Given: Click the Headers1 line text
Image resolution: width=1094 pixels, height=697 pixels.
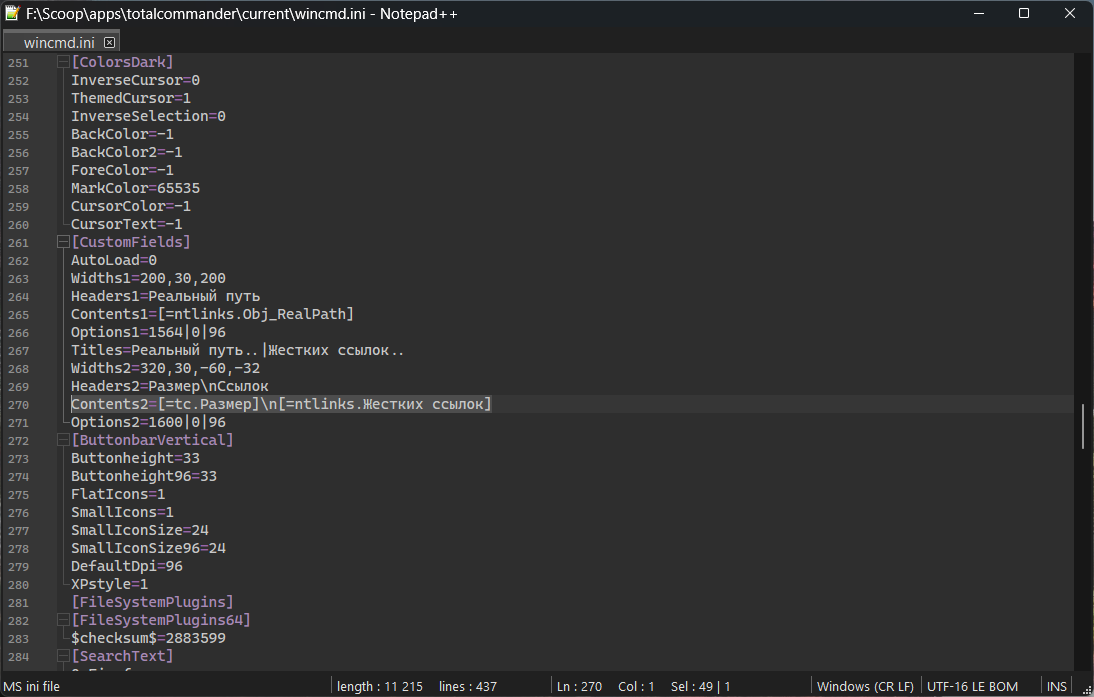Looking at the screenshot, I should [165, 296].
